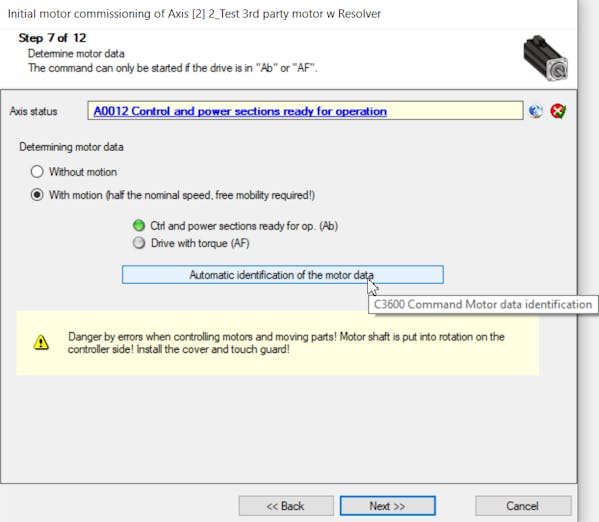
Task: Click the Ctrl and power sections ready label
Action: coord(244,226)
